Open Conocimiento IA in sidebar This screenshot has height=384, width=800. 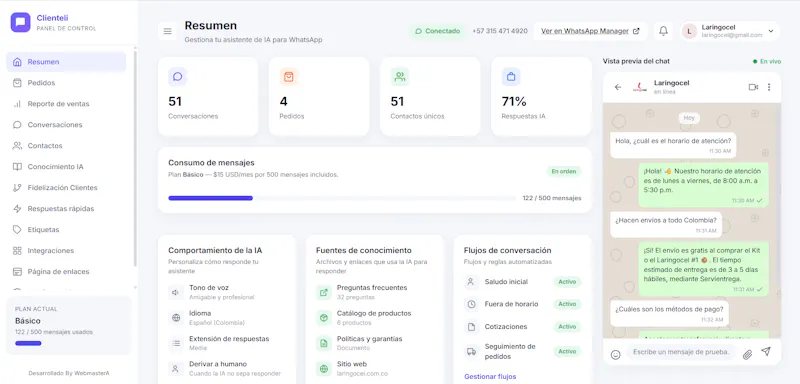click(x=66, y=167)
